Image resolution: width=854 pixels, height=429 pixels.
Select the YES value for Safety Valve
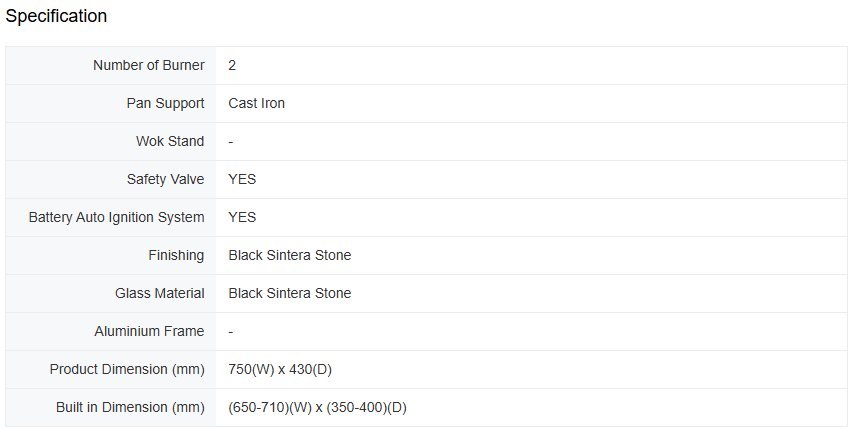(242, 179)
